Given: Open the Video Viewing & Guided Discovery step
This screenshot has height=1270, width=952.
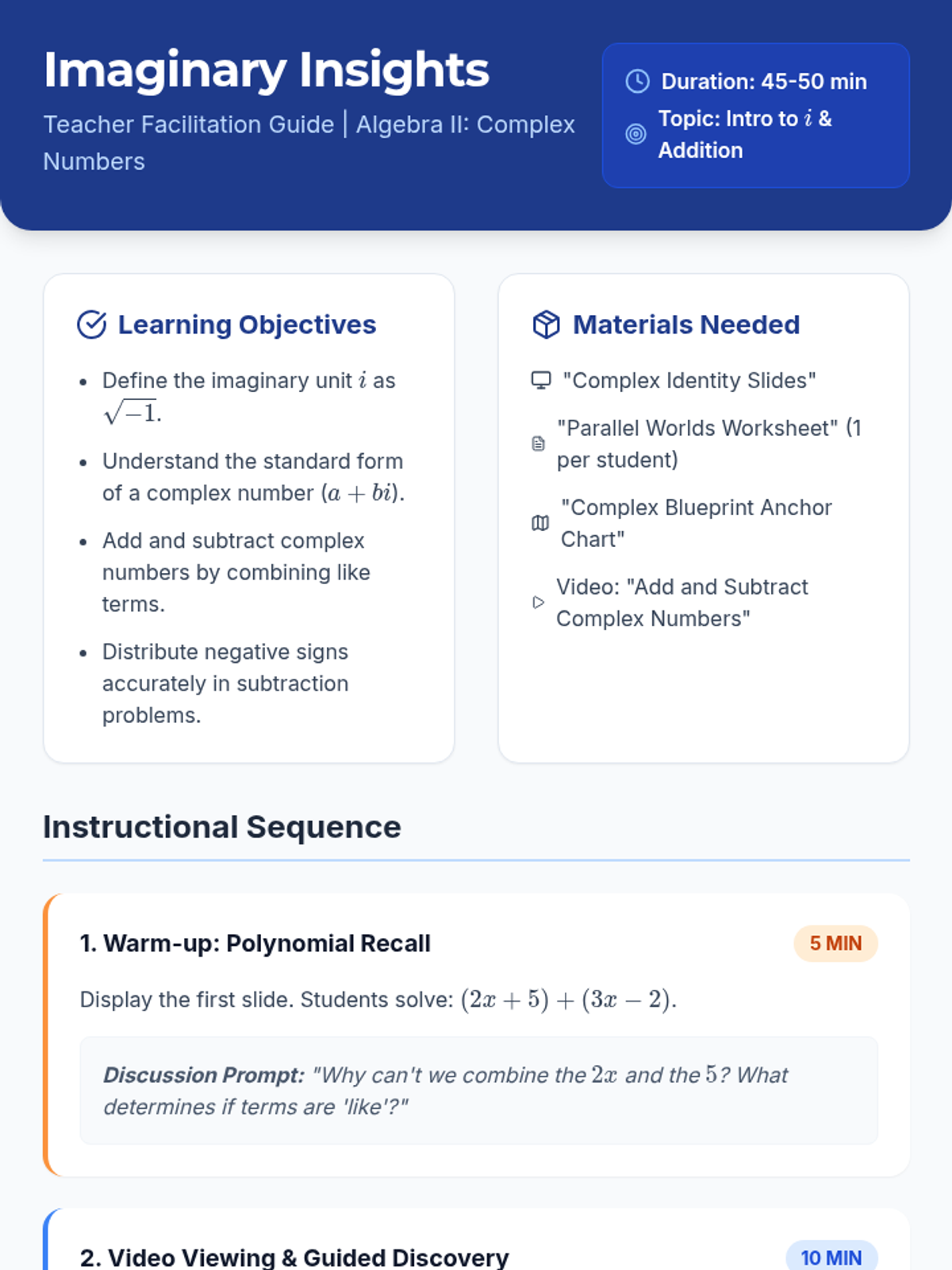Looking at the screenshot, I should [x=294, y=1257].
